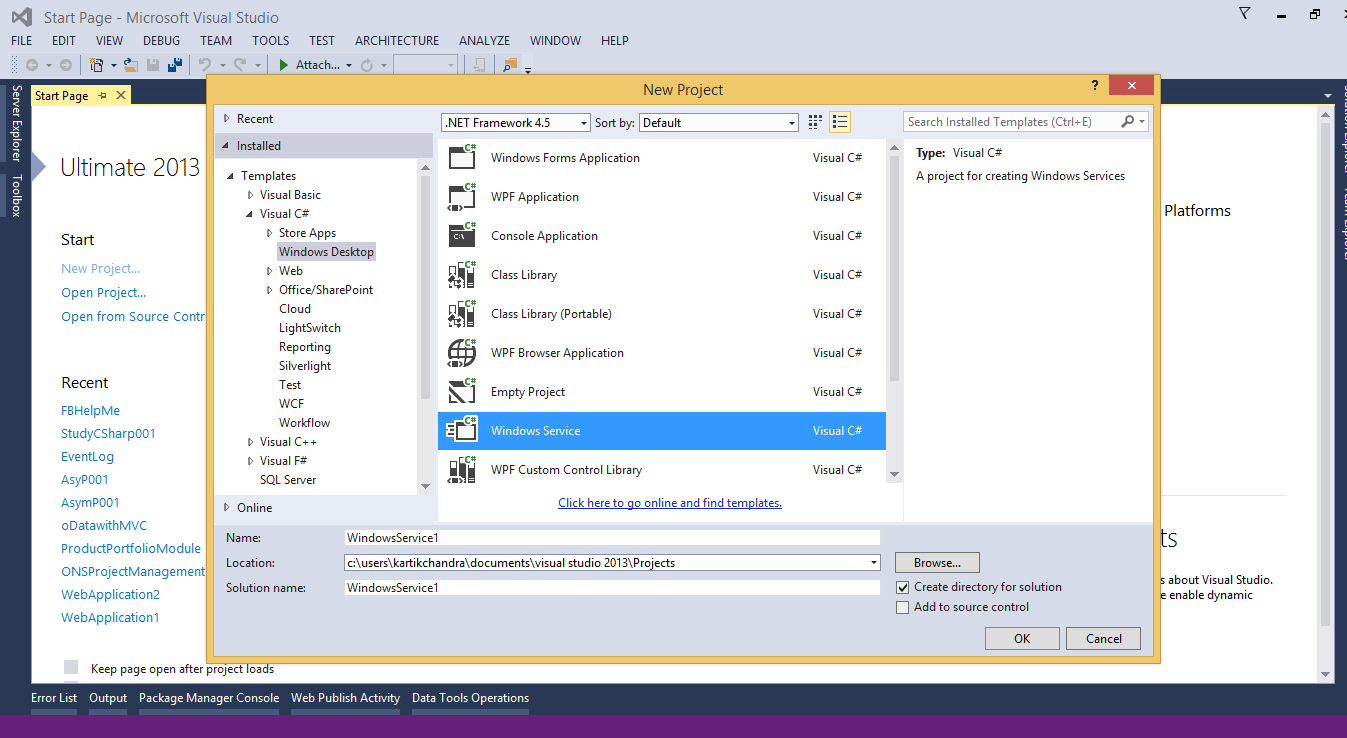Image resolution: width=1347 pixels, height=738 pixels.
Task: Click the New Project toolbar icon
Action: (x=97, y=65)
